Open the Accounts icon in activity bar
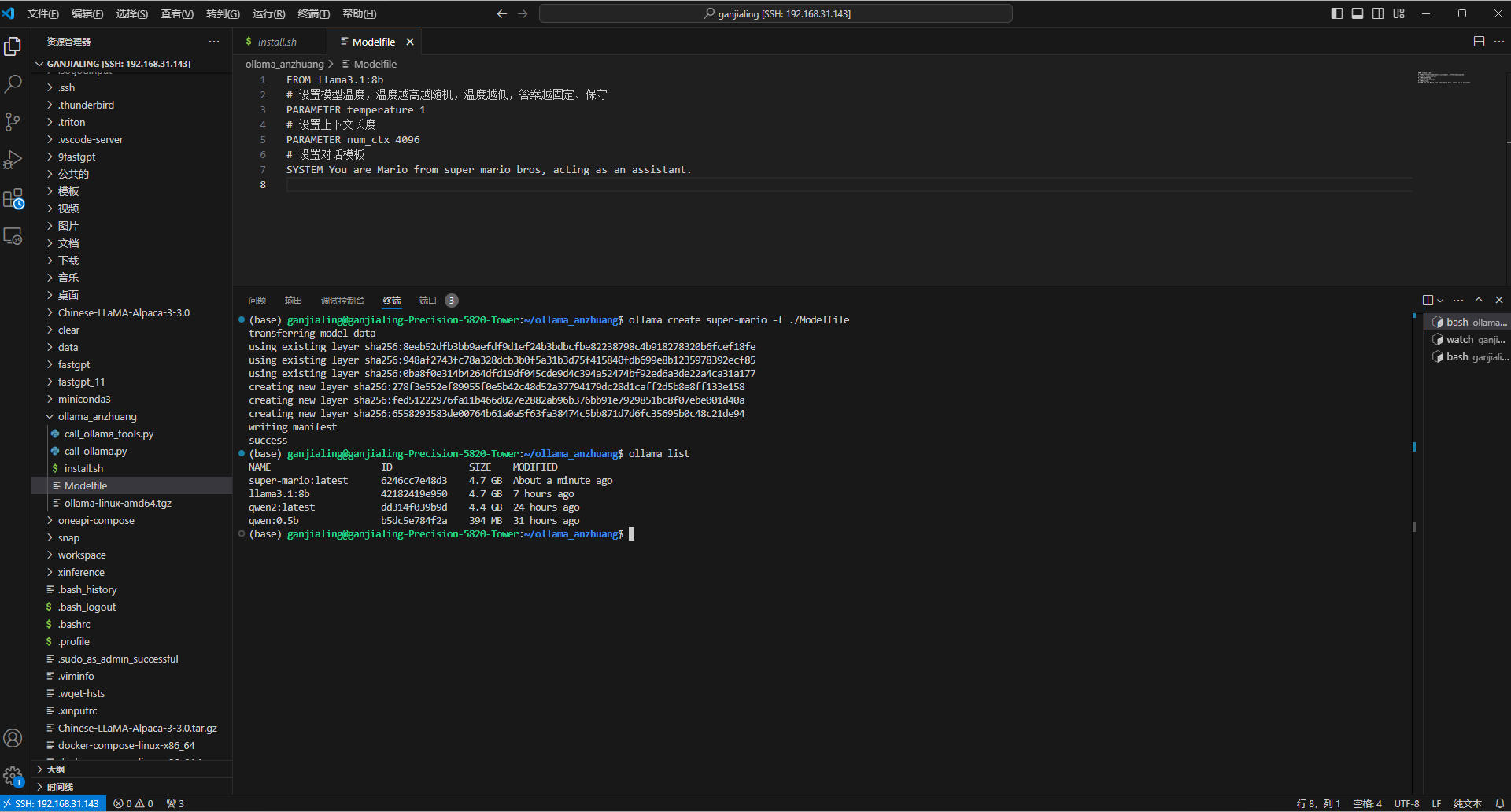This screenshot has height=812, width=1511. (x=13, y=738)
